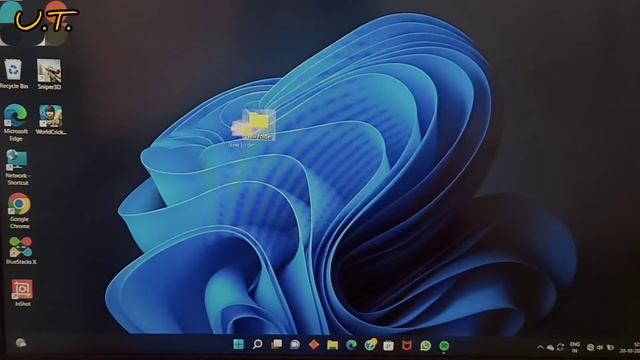
Task: Open WhatsApp from the taskbar
Action: pos(425,346)
